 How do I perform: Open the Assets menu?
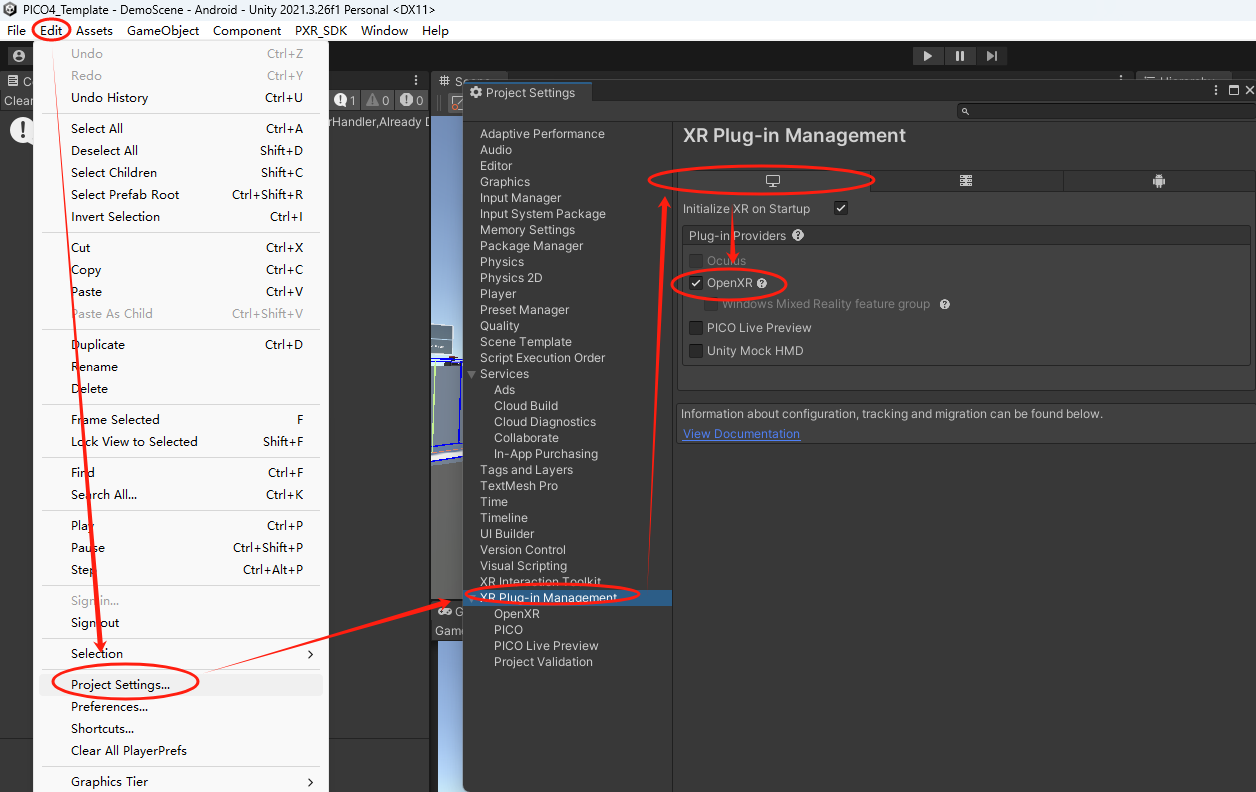(94, 30)
